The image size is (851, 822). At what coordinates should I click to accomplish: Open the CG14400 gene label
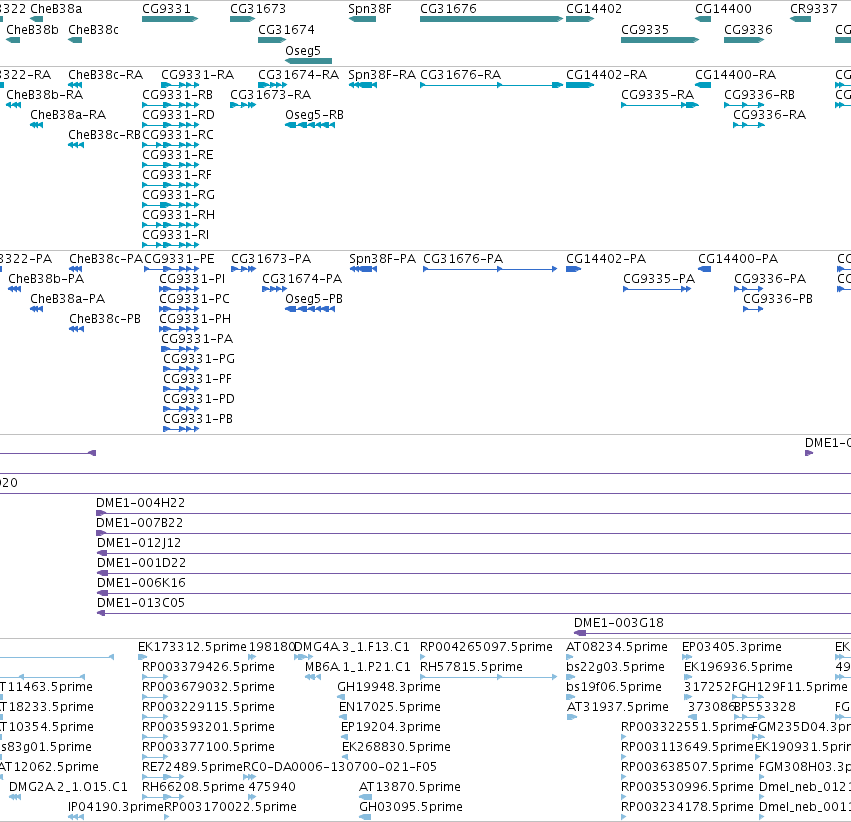(723, 9)
